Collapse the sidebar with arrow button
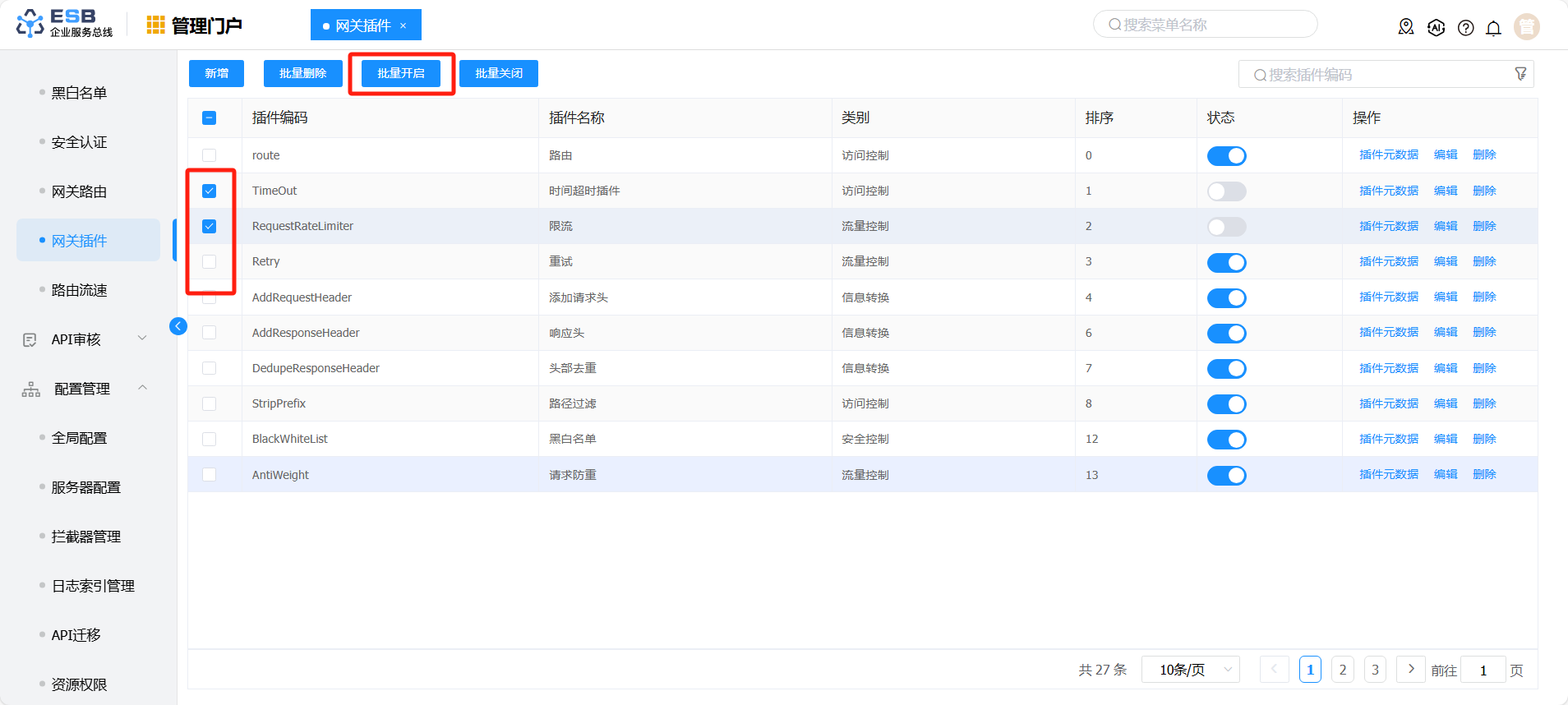Viewport: 1568px width, 705px height. coord(178,326)
